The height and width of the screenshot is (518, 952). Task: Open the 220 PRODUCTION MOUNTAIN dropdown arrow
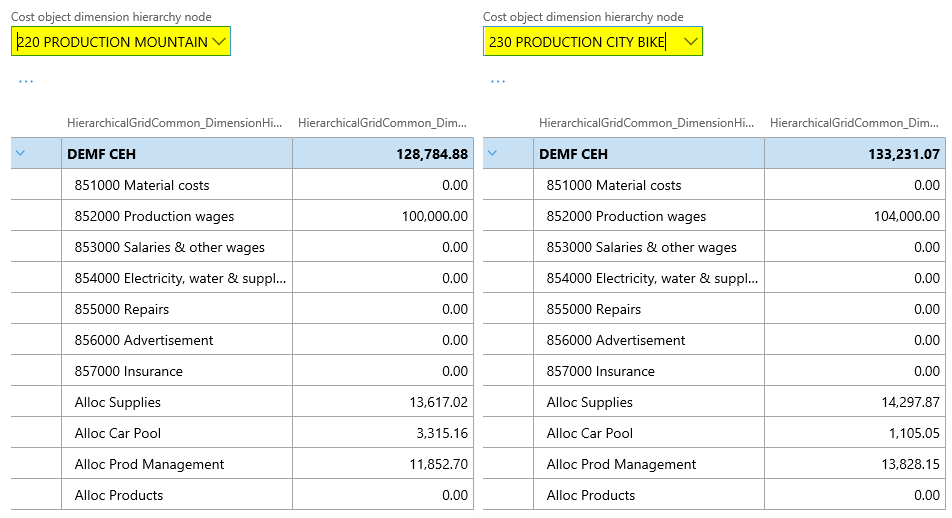(x=220, y=42)
